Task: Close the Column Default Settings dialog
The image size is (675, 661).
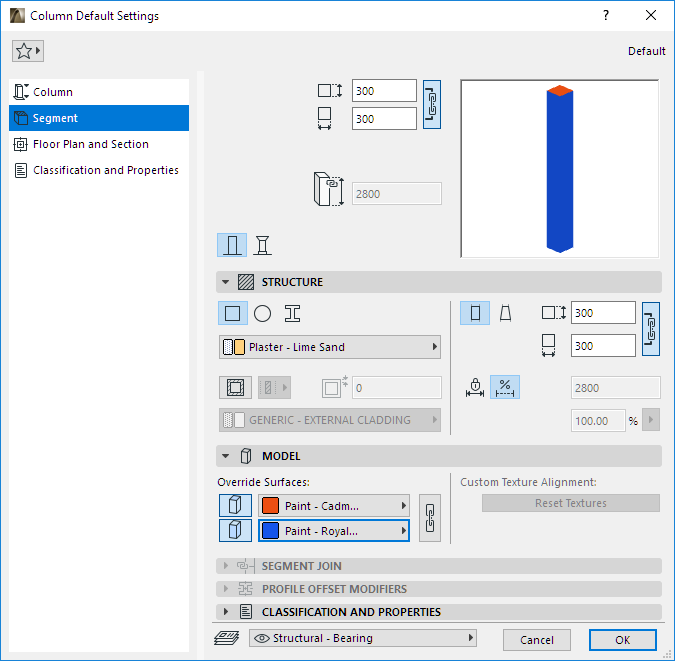Action: click(651, 16)
